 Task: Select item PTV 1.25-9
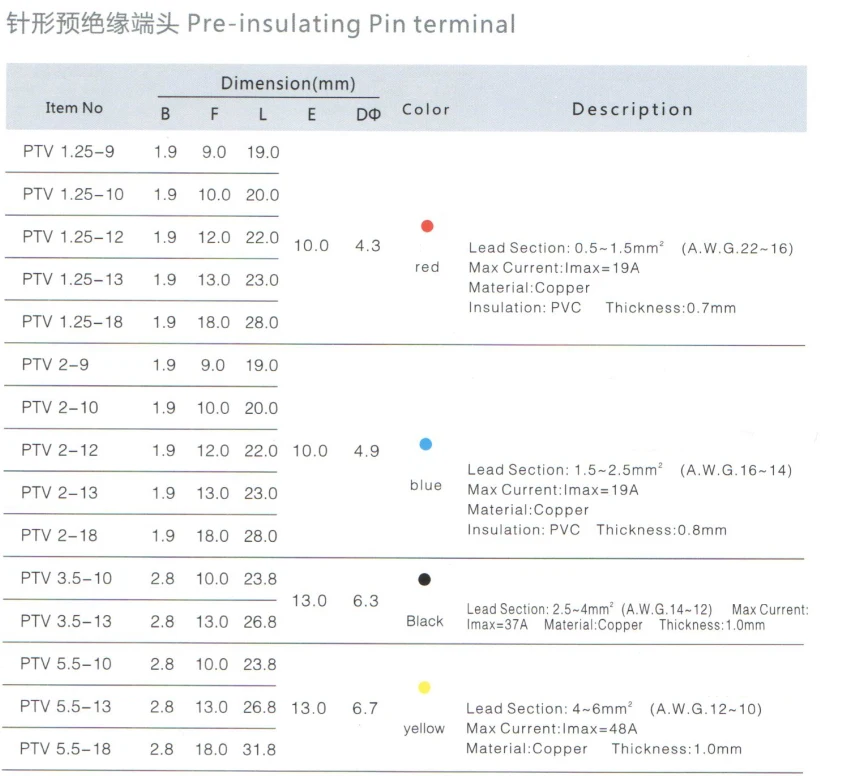point(68,152)
